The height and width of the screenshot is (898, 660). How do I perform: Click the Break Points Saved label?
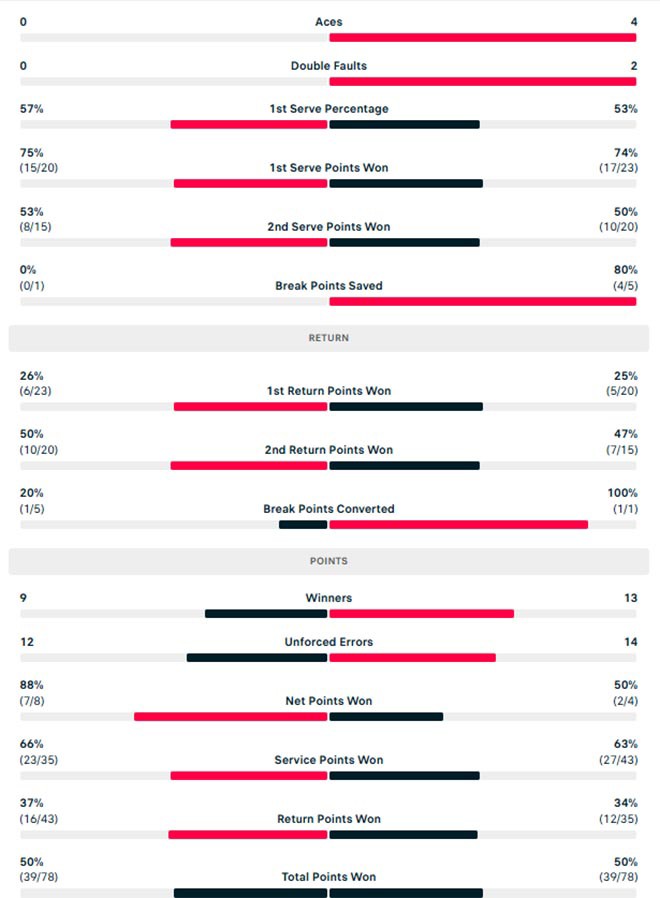(x=329, y=286)
